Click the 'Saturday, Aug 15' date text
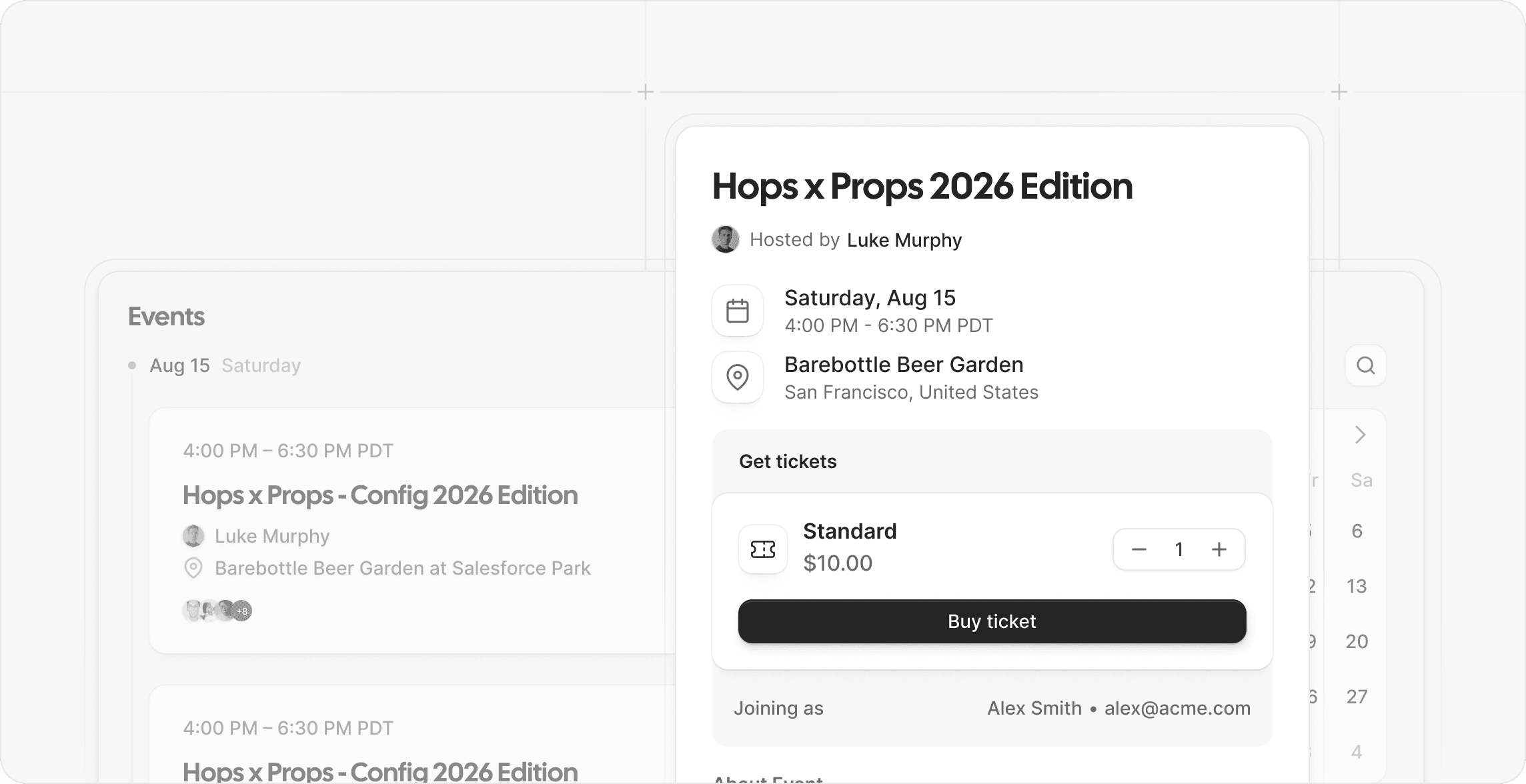 click(x=870, y=298)
